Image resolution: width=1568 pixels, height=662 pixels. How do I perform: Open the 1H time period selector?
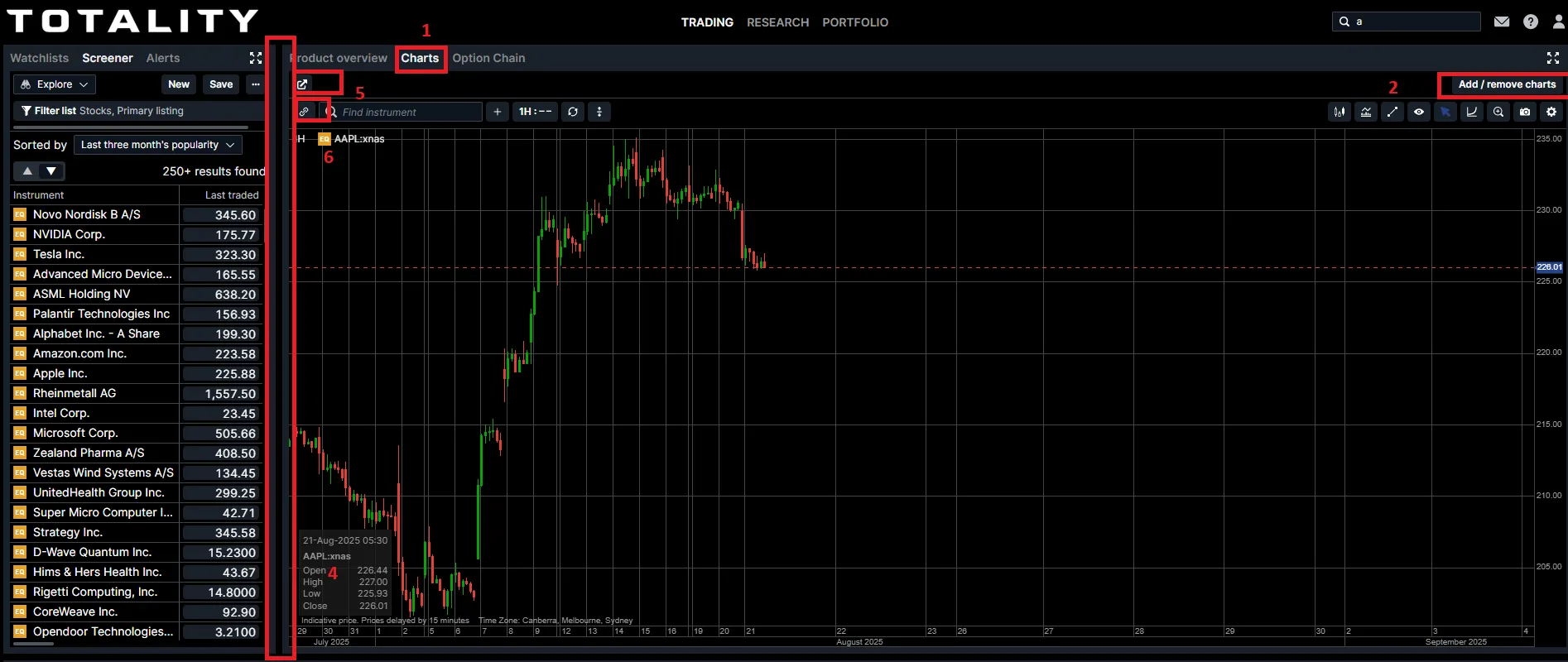tap(535, 112)
